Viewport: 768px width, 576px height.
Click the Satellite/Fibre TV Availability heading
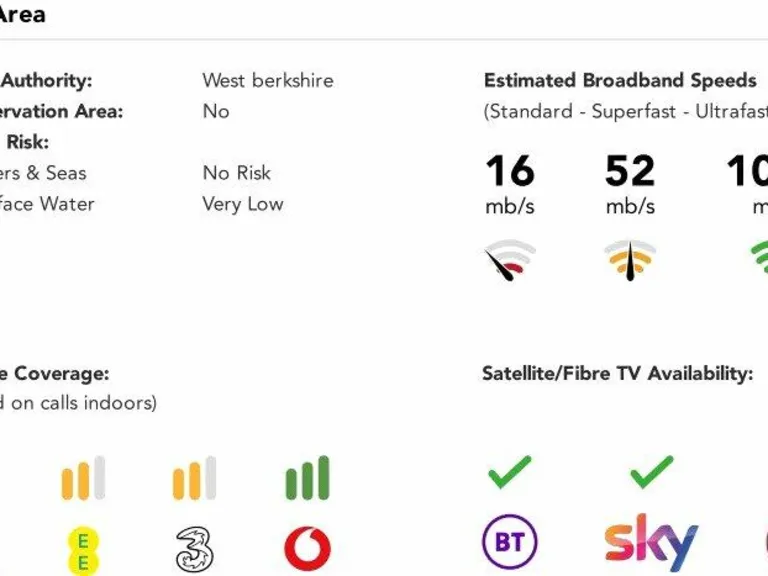coord(617,374)
